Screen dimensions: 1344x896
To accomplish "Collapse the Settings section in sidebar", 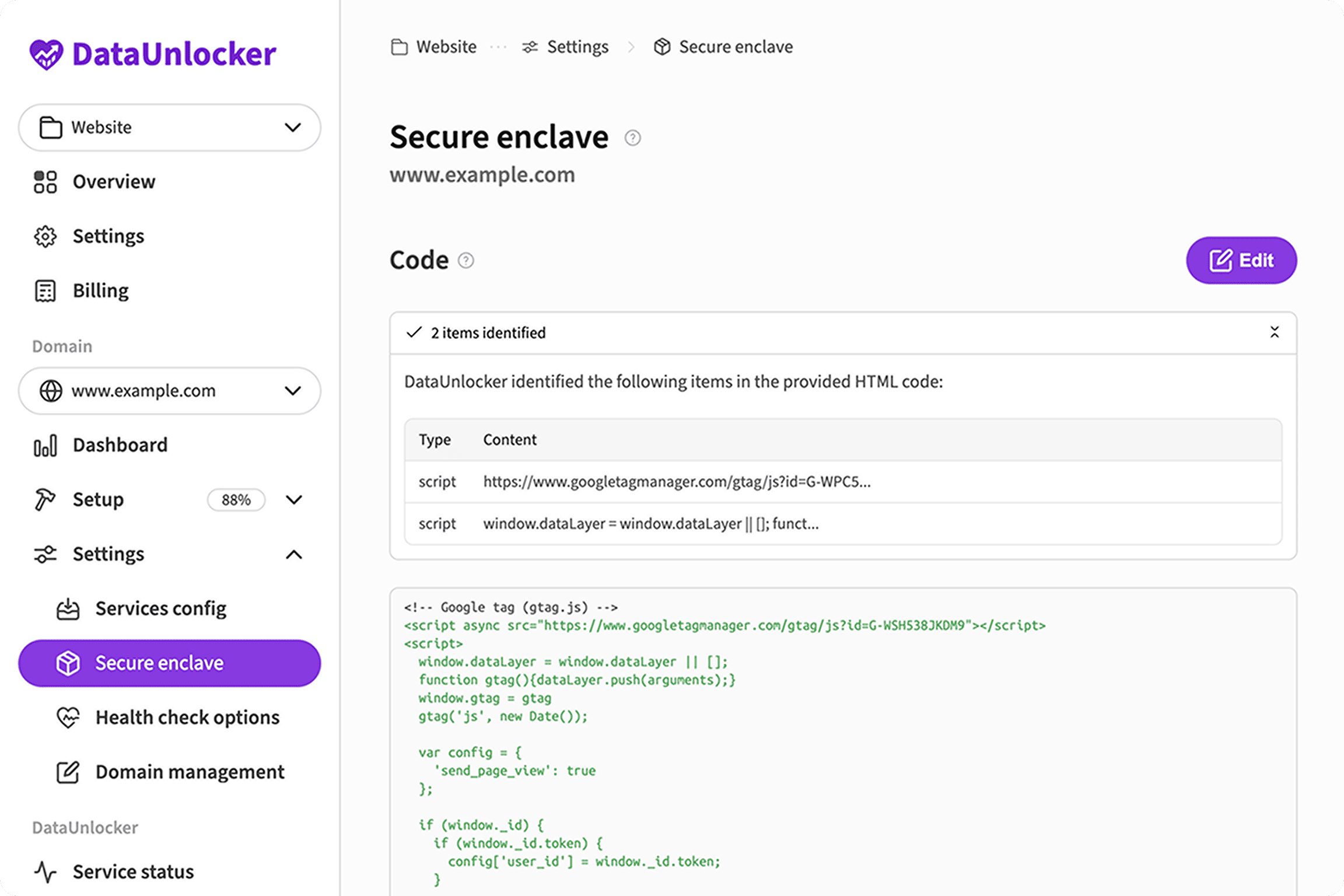I will coord(294,554).
